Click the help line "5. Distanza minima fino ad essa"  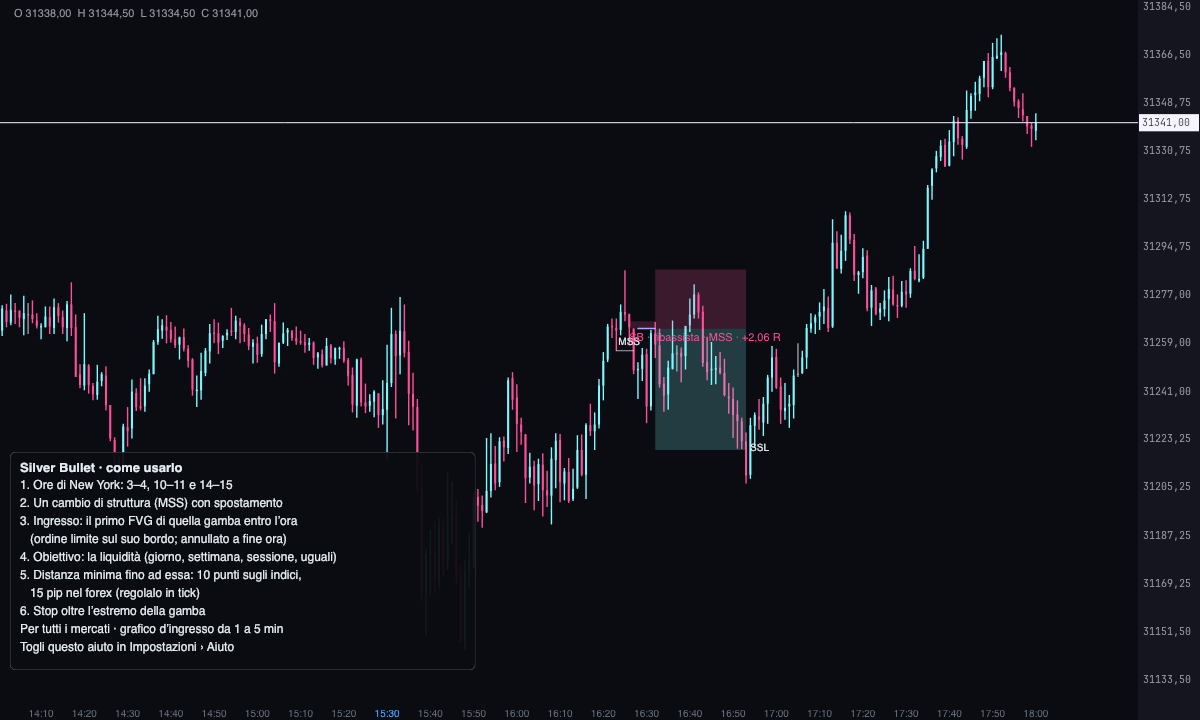point(160,575)
